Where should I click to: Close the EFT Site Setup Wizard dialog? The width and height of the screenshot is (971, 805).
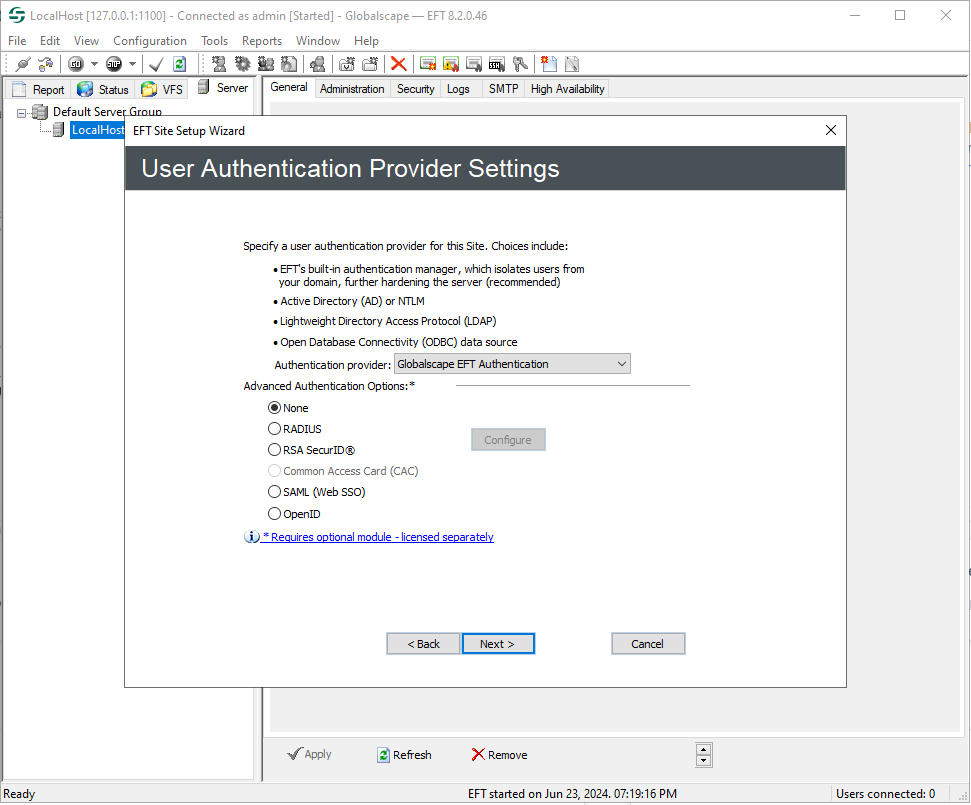[831, 130]
